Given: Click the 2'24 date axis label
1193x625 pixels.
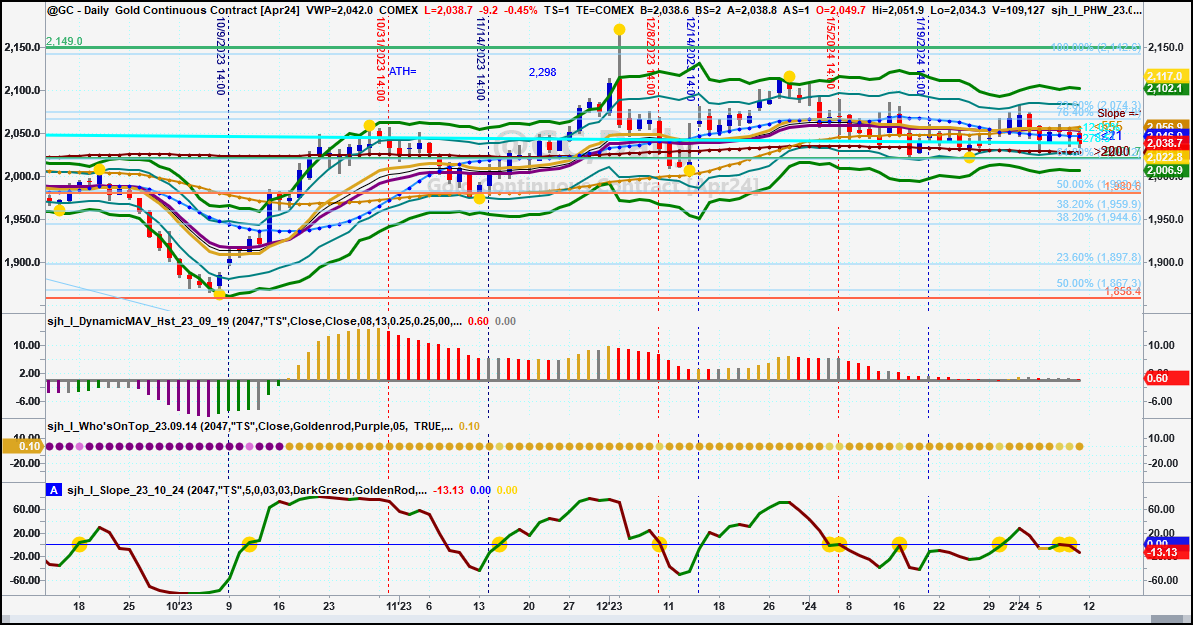Looking at the screenshot, I should click(1019, 607).
